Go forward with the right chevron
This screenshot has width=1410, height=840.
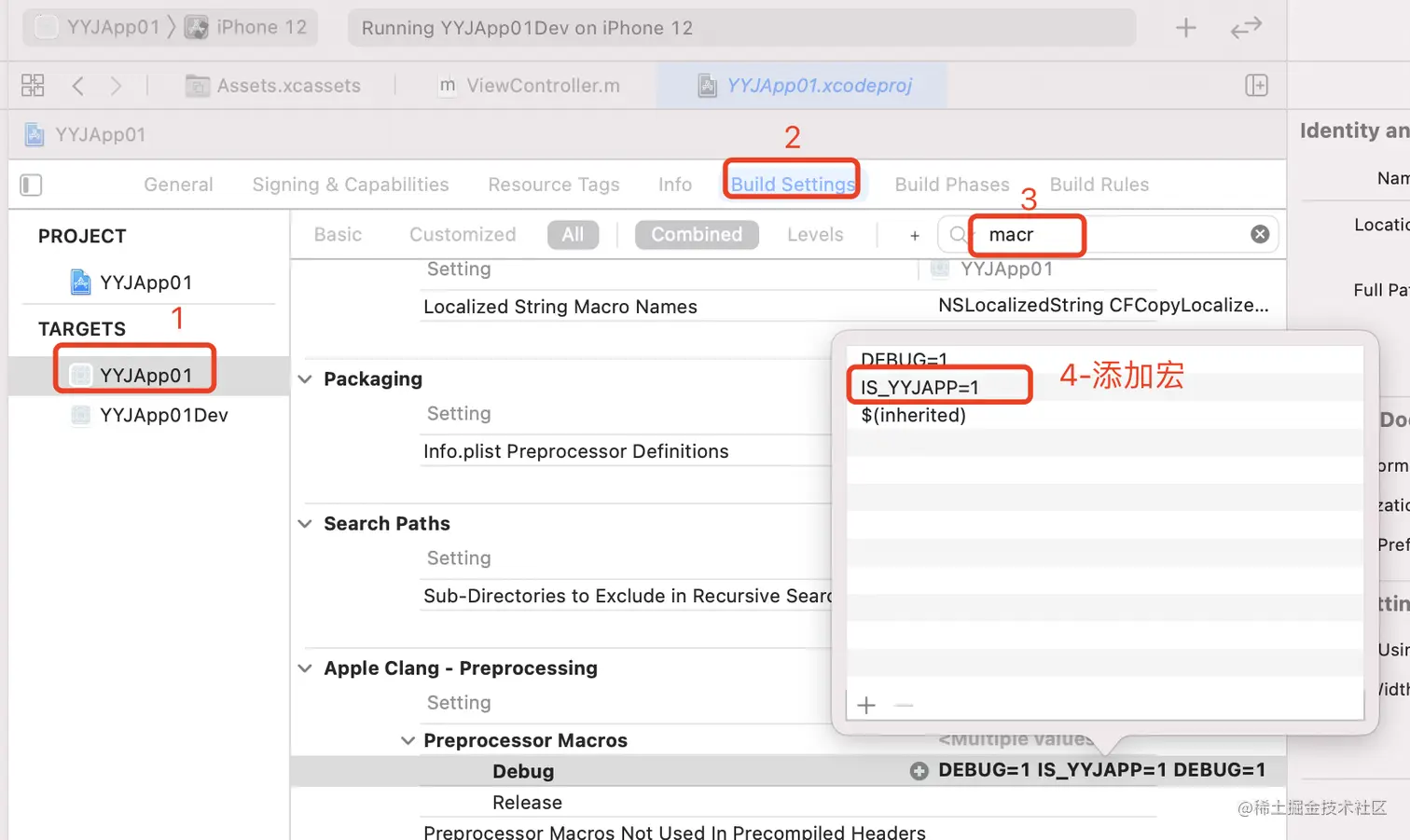[116, 86]
